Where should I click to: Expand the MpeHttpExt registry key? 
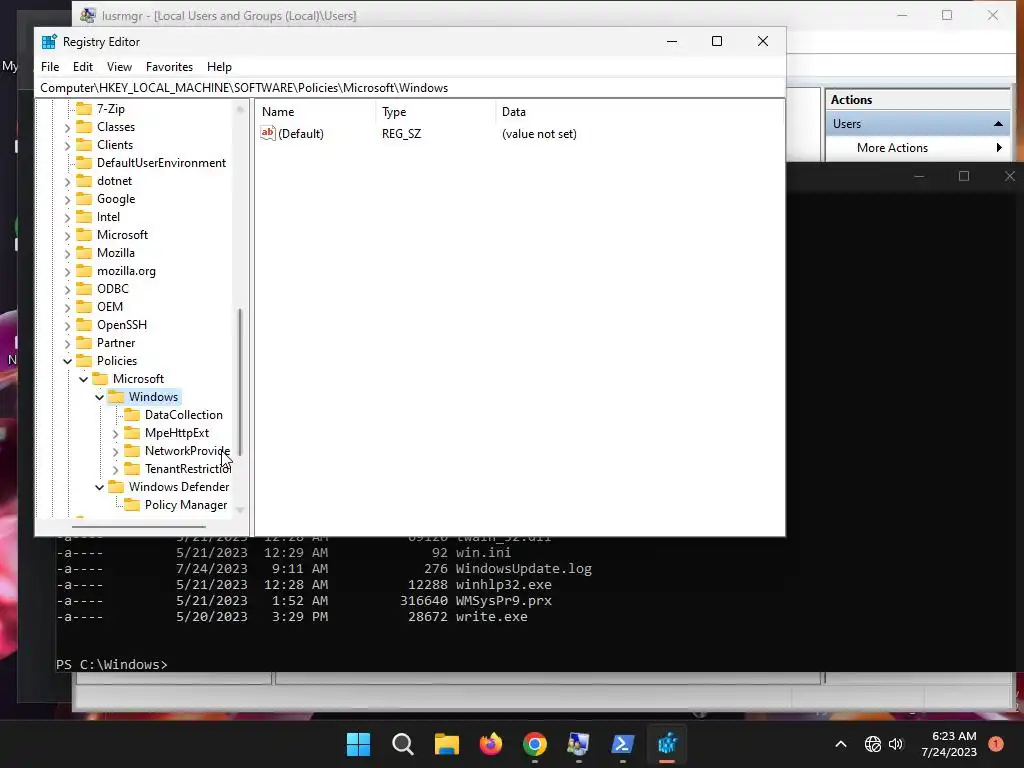tap(116, 433)
